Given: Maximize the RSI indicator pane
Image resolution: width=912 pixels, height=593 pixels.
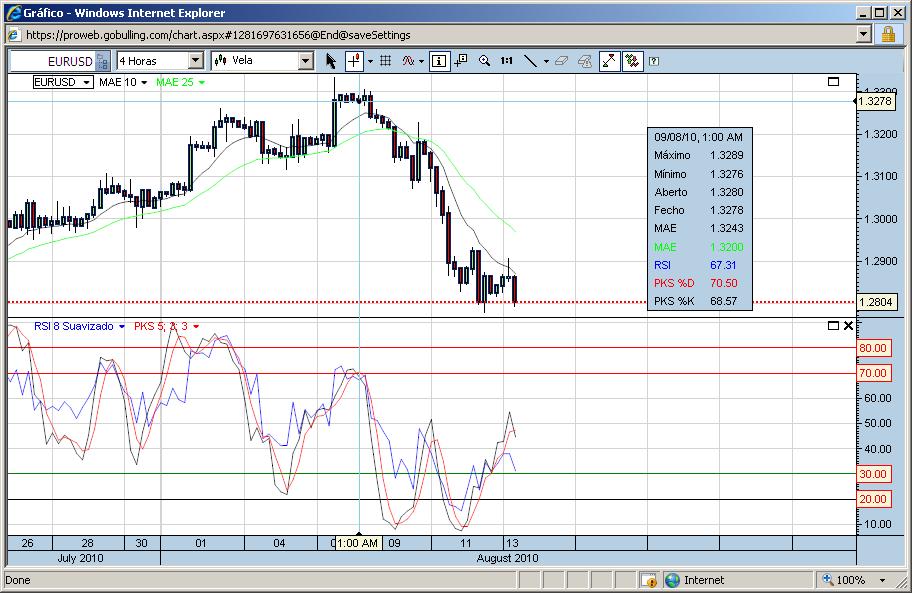Looking at the screenshot, I should 833,326.
